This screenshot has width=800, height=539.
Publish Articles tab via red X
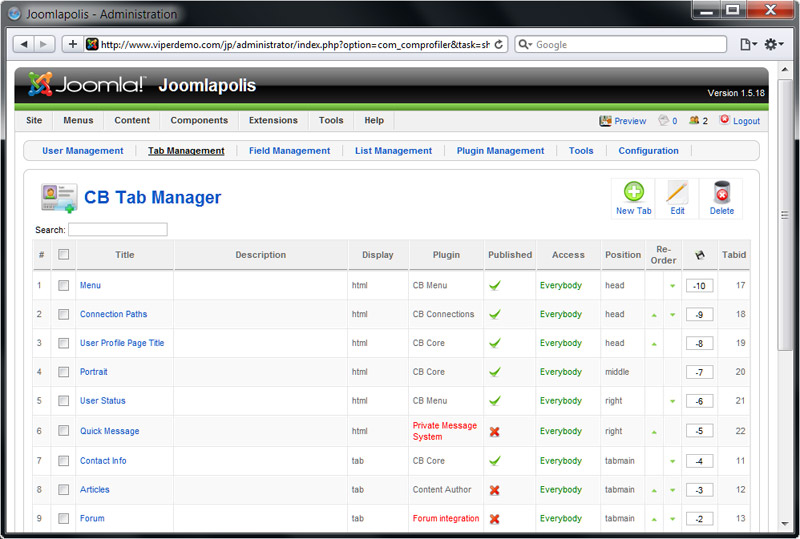[494, 490]
